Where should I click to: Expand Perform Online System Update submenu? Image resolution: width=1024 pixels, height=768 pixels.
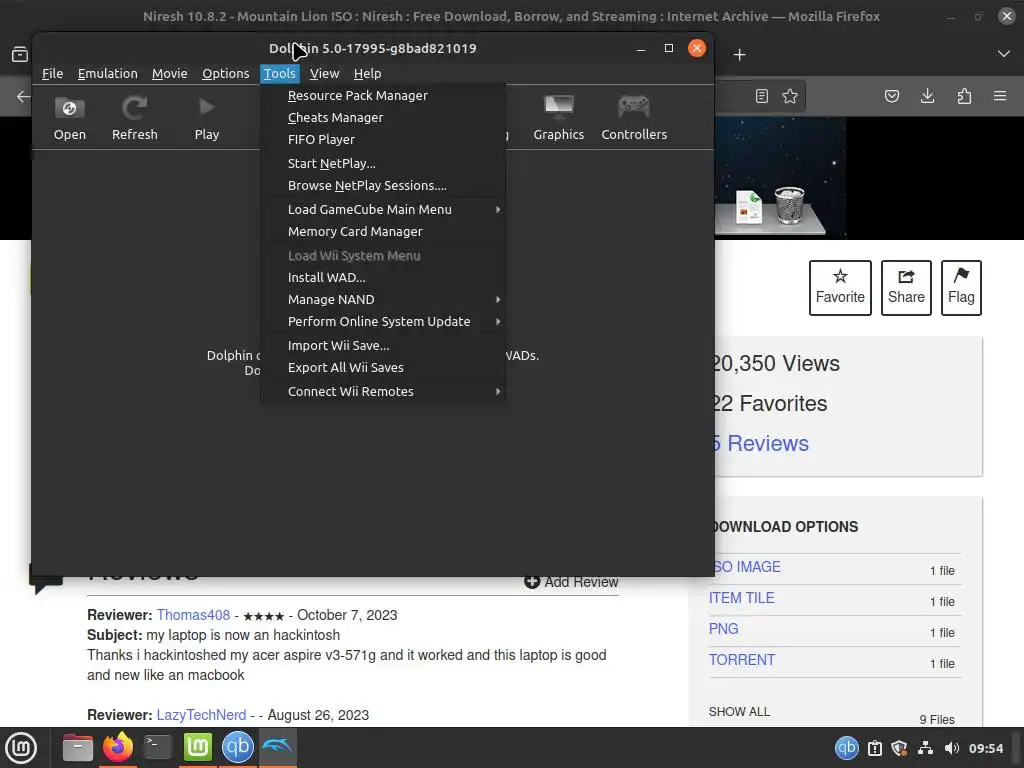point(383,322)
